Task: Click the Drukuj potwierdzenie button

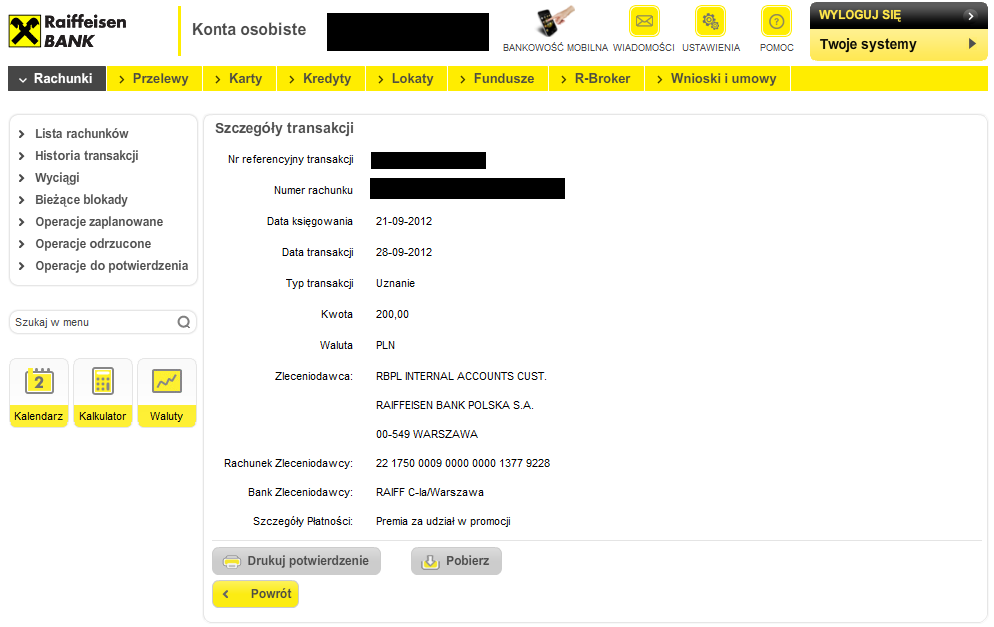Action: [297, 561]
